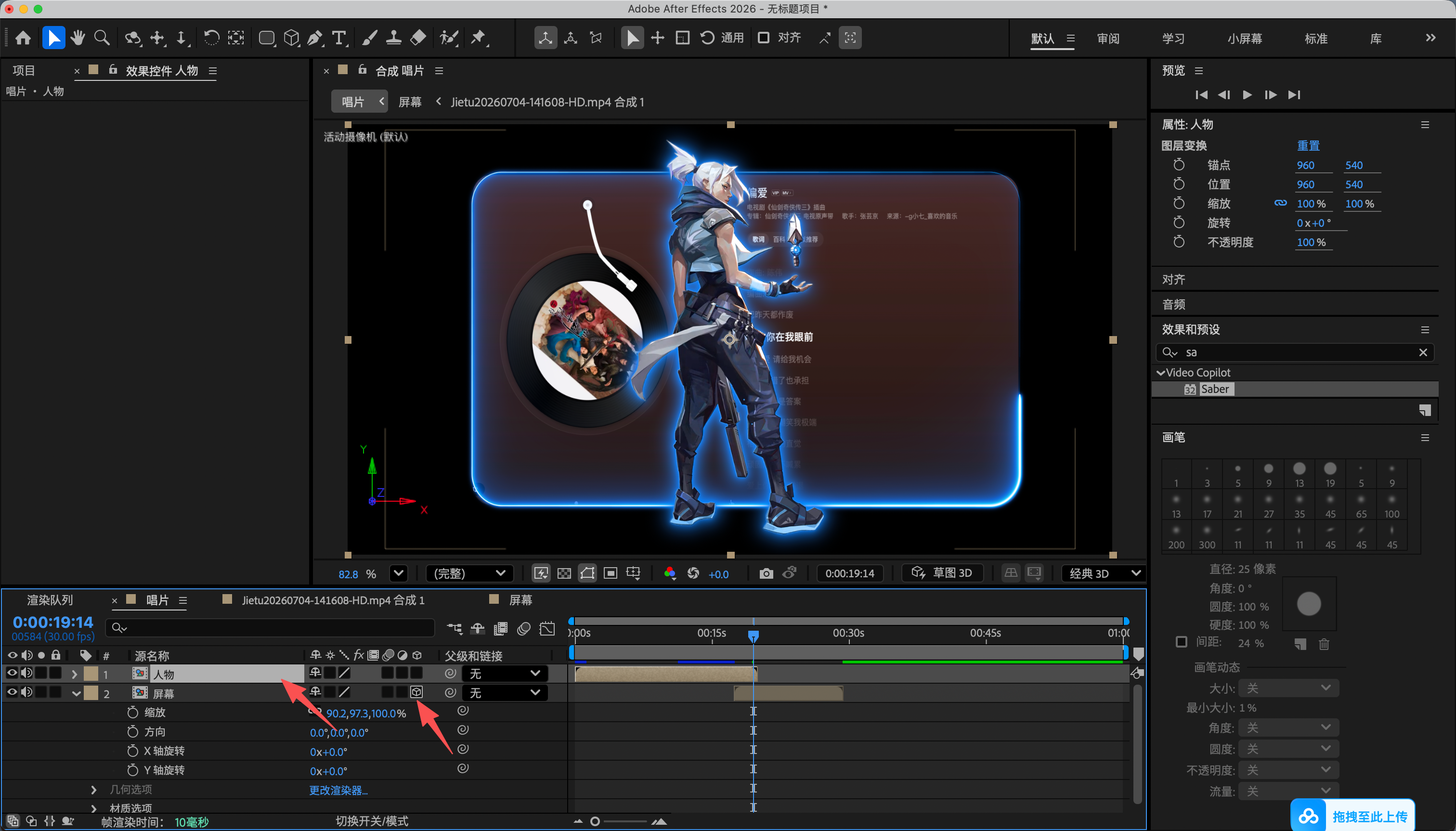Screen dimensions: 1456x831
Task: Select the Zoom magnifier tool
Action: tap(102, 38)
